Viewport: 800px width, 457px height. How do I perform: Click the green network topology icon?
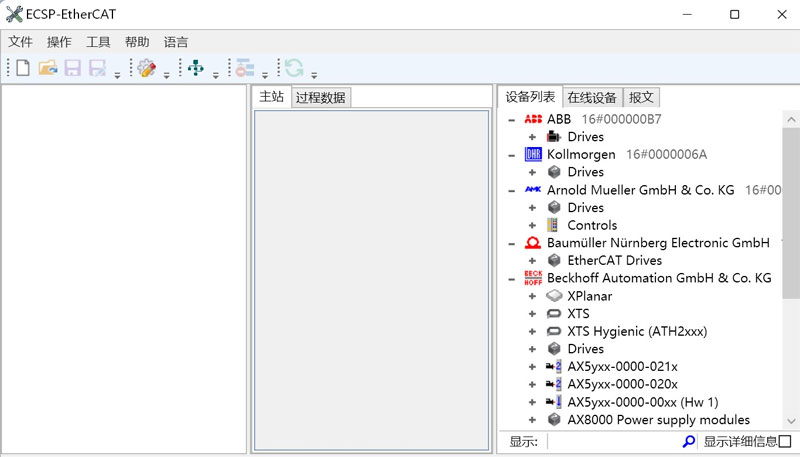[195, 67]
